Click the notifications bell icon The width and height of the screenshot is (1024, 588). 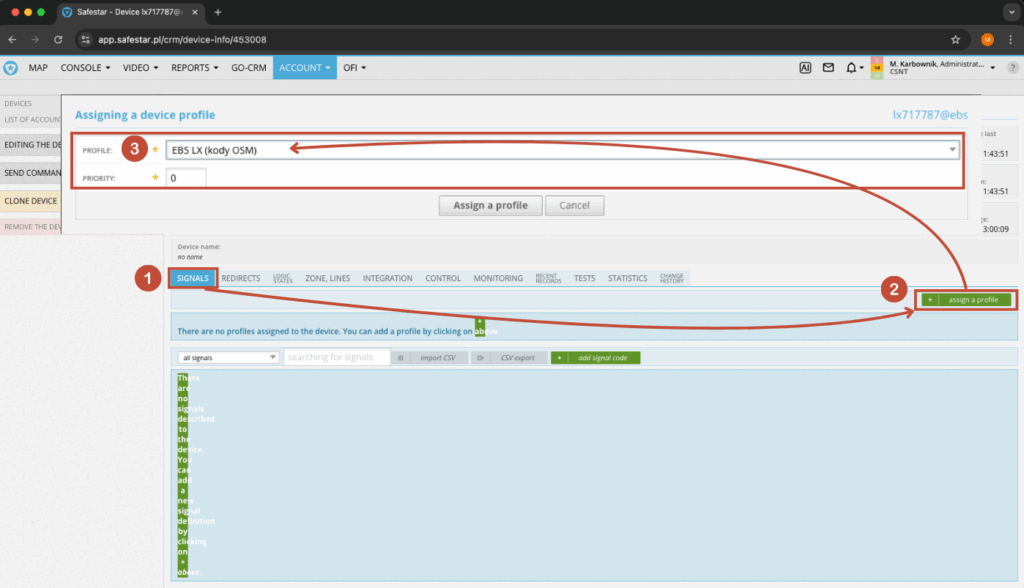tap(851, 68)
